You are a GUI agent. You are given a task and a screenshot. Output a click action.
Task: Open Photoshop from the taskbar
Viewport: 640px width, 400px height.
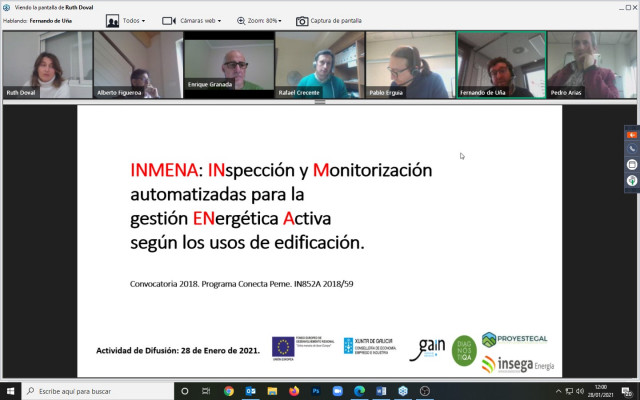316,391
